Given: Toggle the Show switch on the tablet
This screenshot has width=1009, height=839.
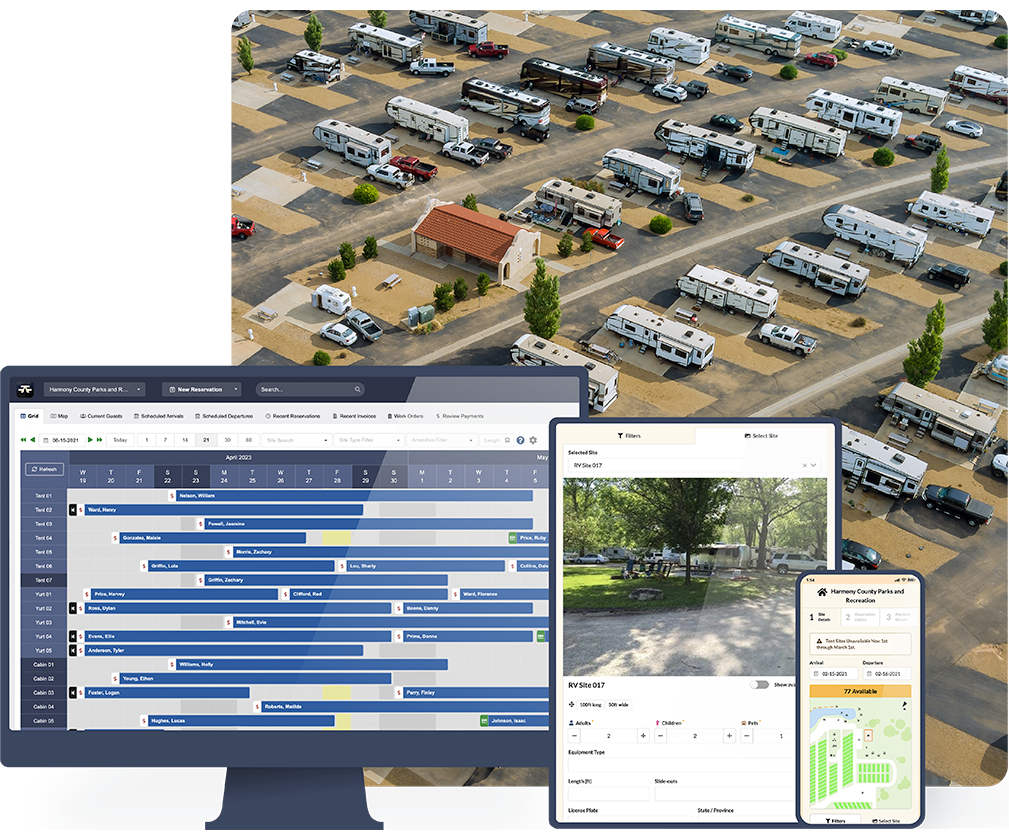Looking at the screenshot, I should [x=759, y=685].
